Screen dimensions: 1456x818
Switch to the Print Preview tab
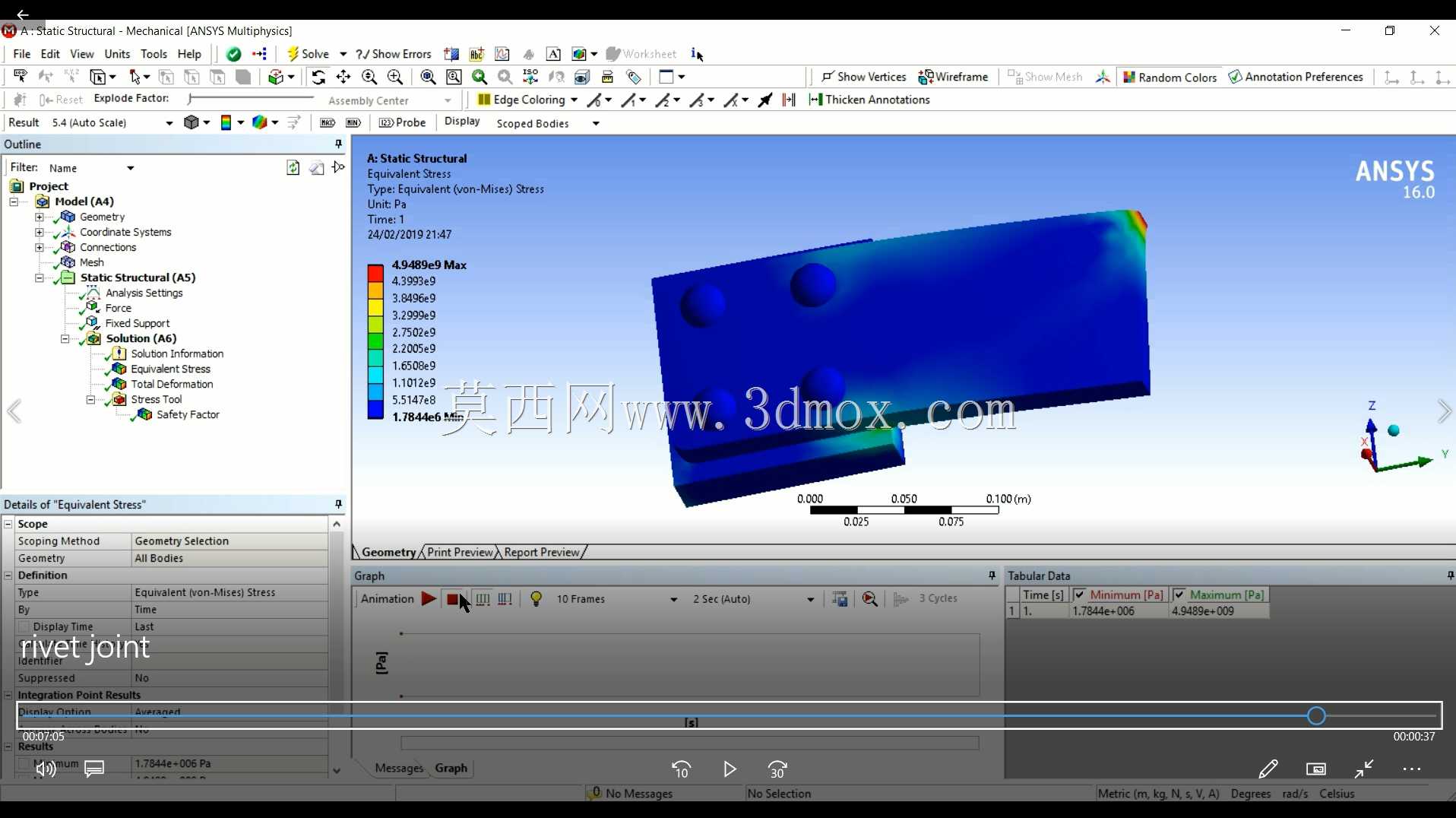tap(460, 552)
